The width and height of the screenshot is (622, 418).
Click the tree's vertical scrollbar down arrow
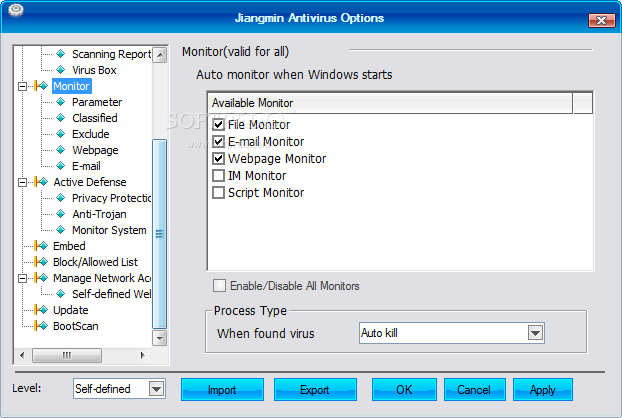pyautogui.click(x=160, y=338)
